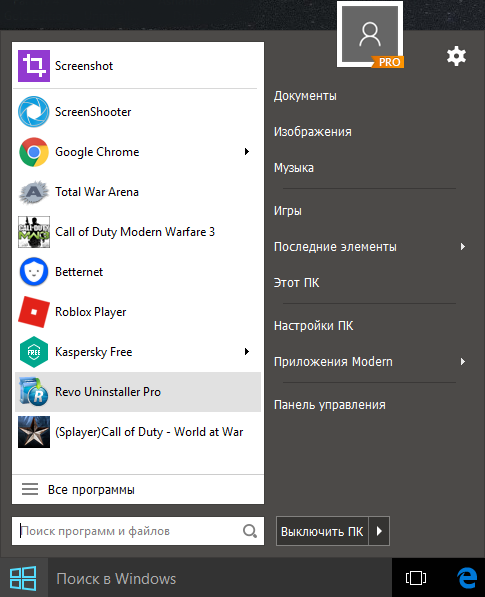Open Task View in the taskbar
The width and height of the screenshot is (485, 597).
pyautogui.click(x=416, y=578)
